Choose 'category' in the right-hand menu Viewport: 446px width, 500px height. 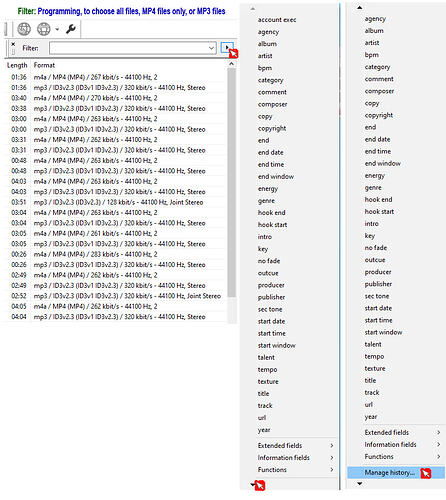pyautogui.click(x=377, y=67)
